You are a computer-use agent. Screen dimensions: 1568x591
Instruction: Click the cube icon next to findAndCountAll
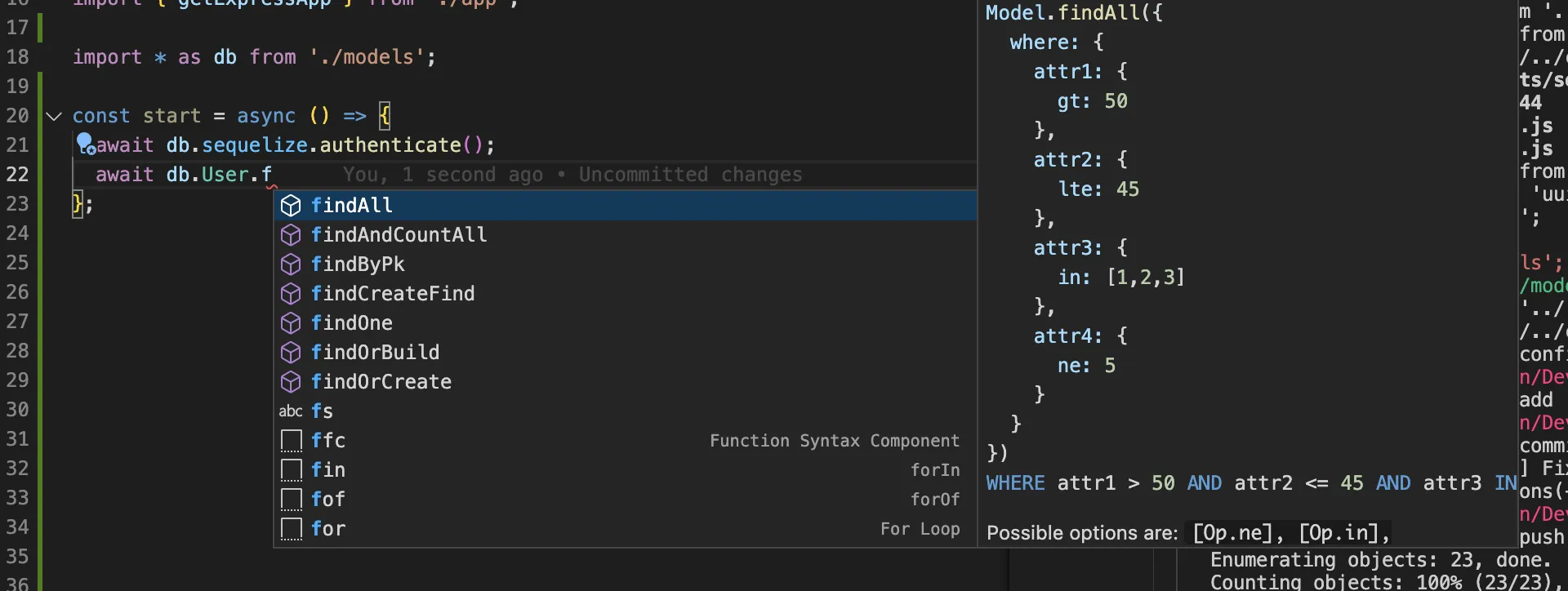point(291,235)
